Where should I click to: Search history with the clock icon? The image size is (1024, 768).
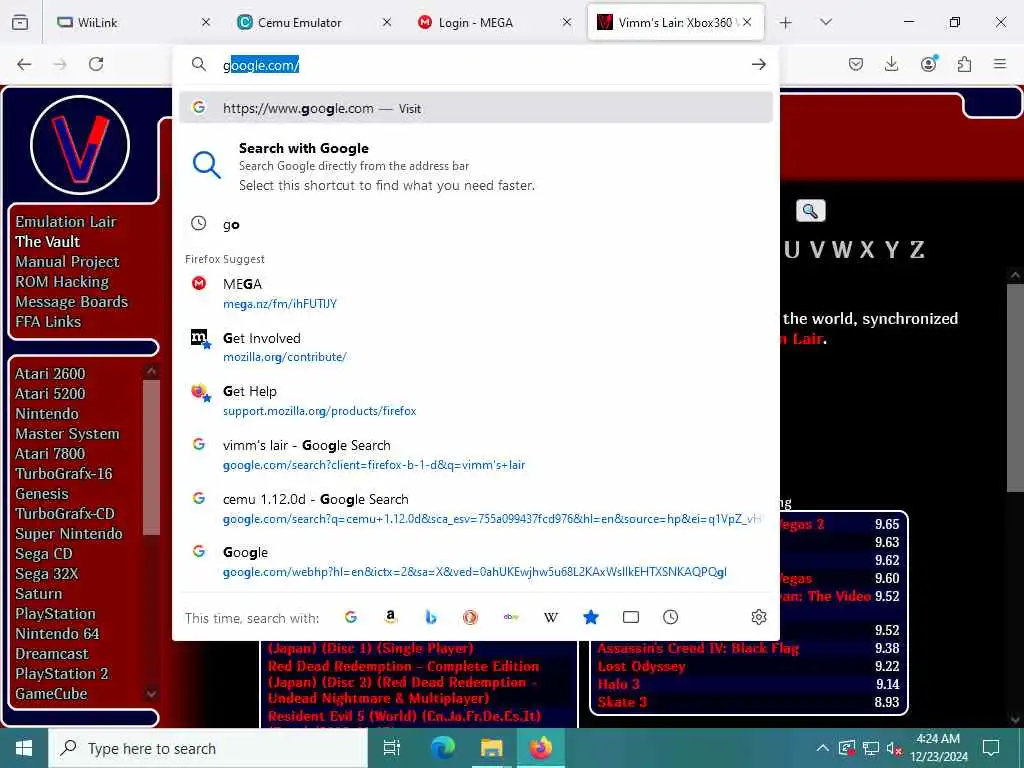click(x=671, y=617)
